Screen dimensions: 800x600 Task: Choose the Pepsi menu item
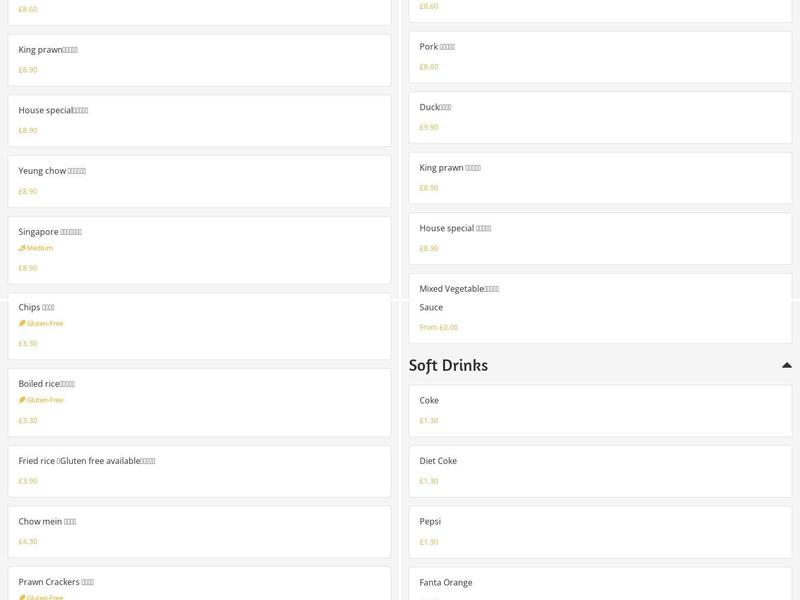point(601,531)
